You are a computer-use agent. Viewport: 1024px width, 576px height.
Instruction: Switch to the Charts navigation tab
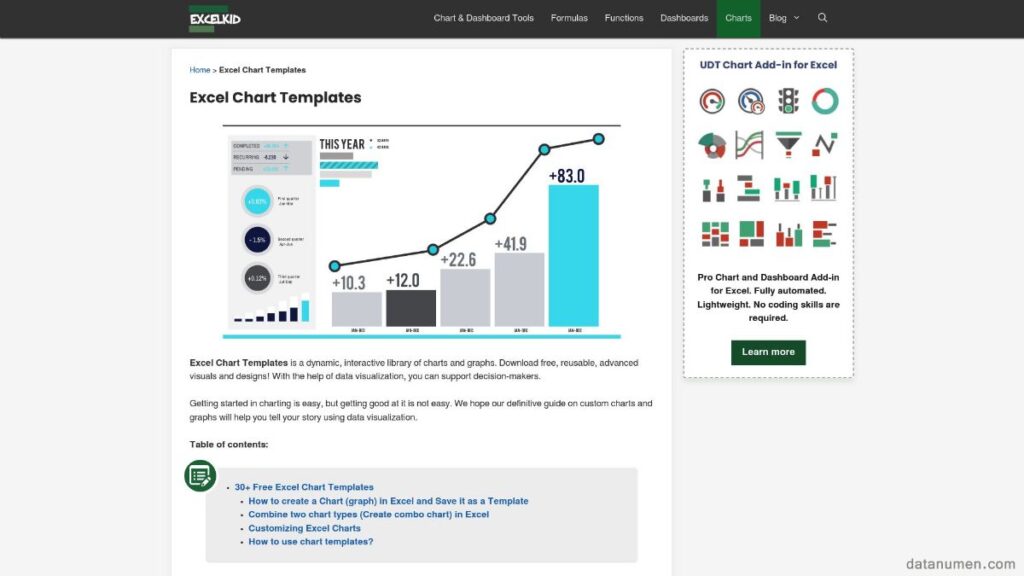(x=738, y=17)
